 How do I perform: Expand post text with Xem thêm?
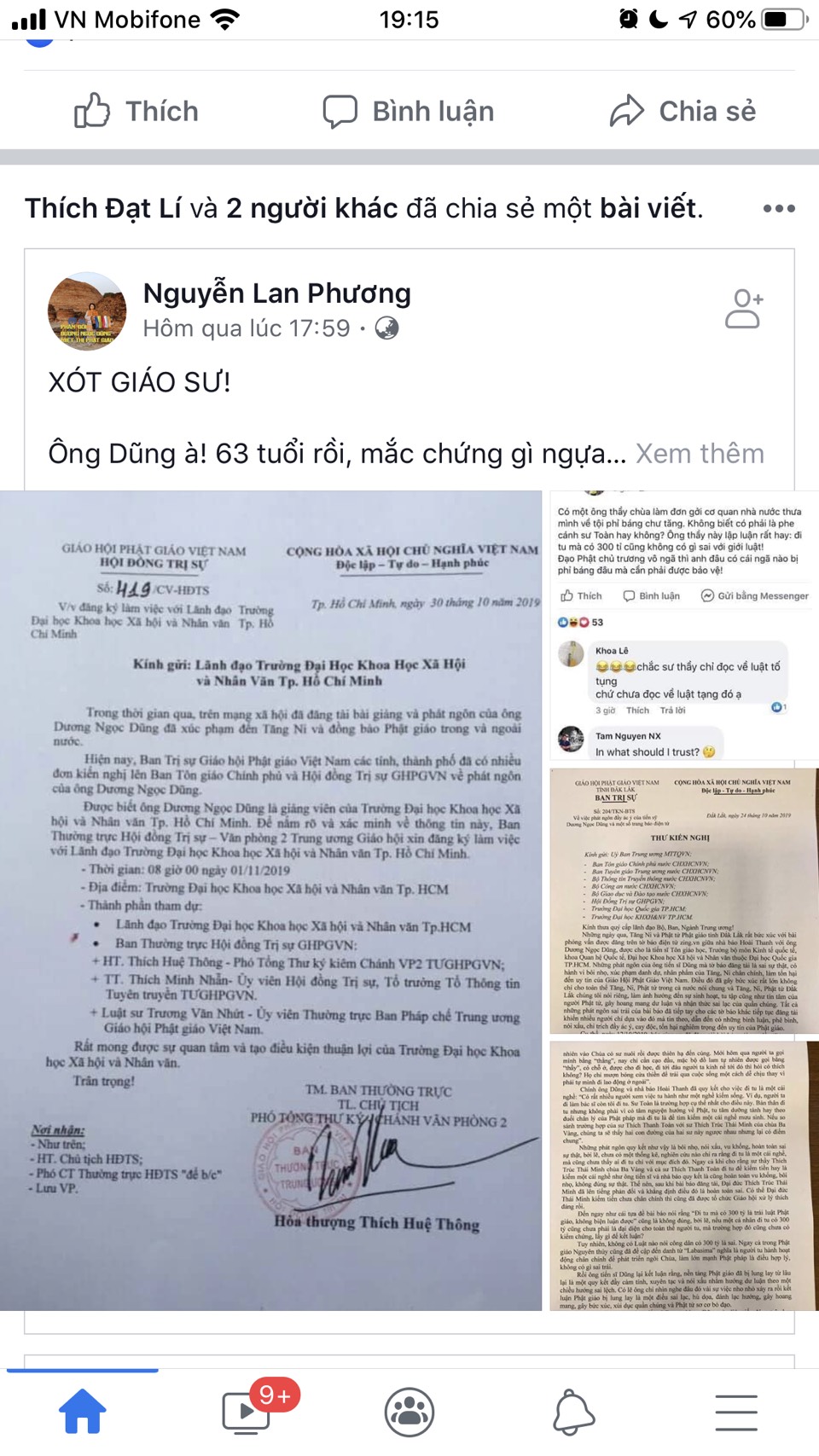point(700,453)
